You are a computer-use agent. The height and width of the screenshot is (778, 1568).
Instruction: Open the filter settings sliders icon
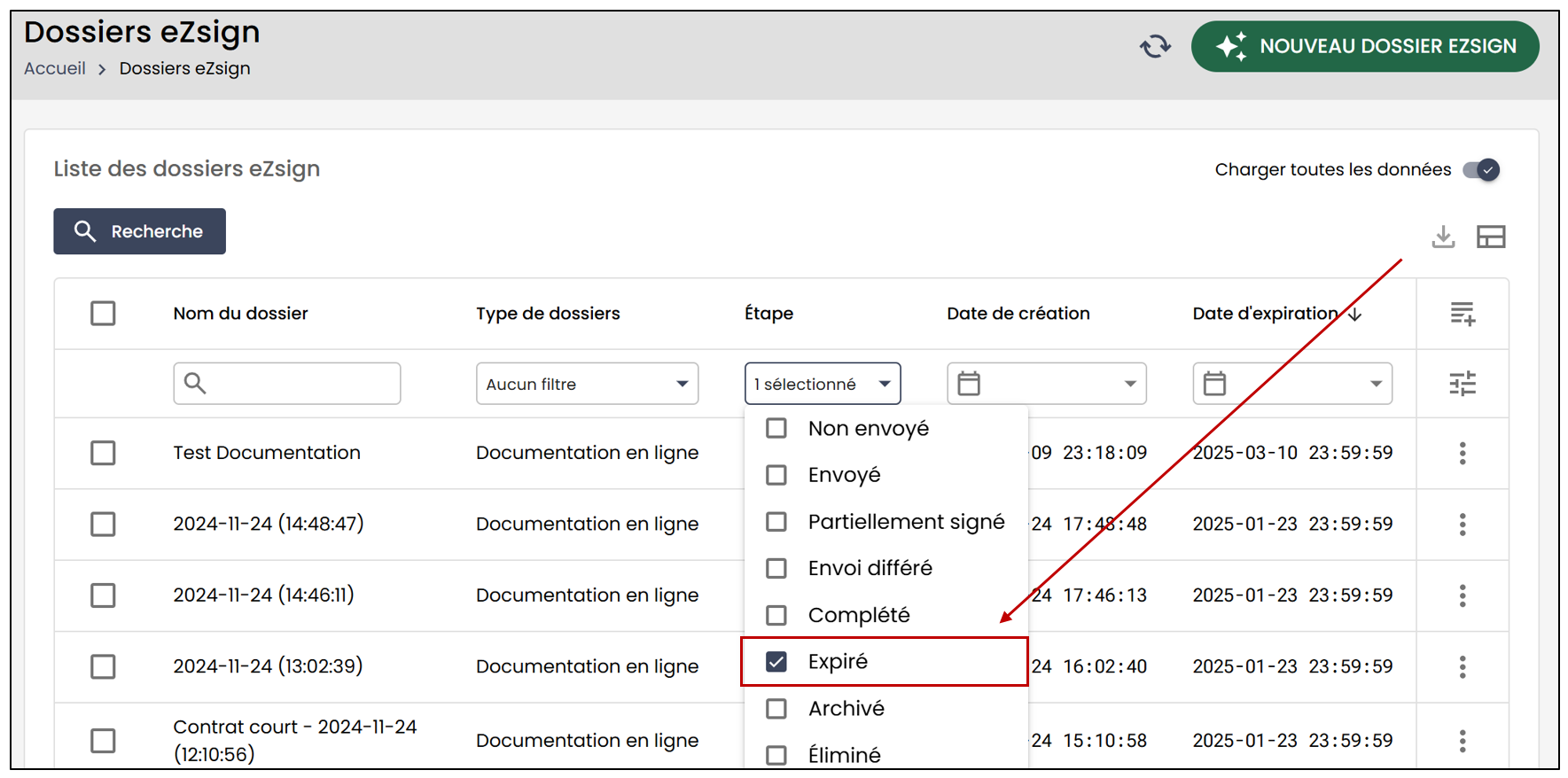1463,384
